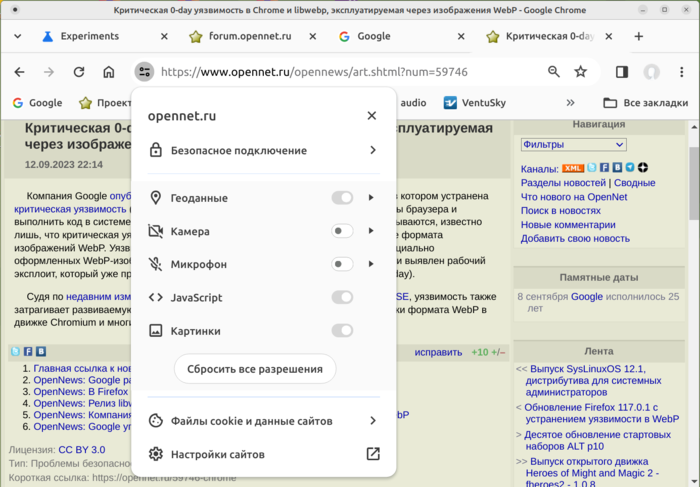
Task: Click the Facebook share icon below article
Action: coord(28,351)
